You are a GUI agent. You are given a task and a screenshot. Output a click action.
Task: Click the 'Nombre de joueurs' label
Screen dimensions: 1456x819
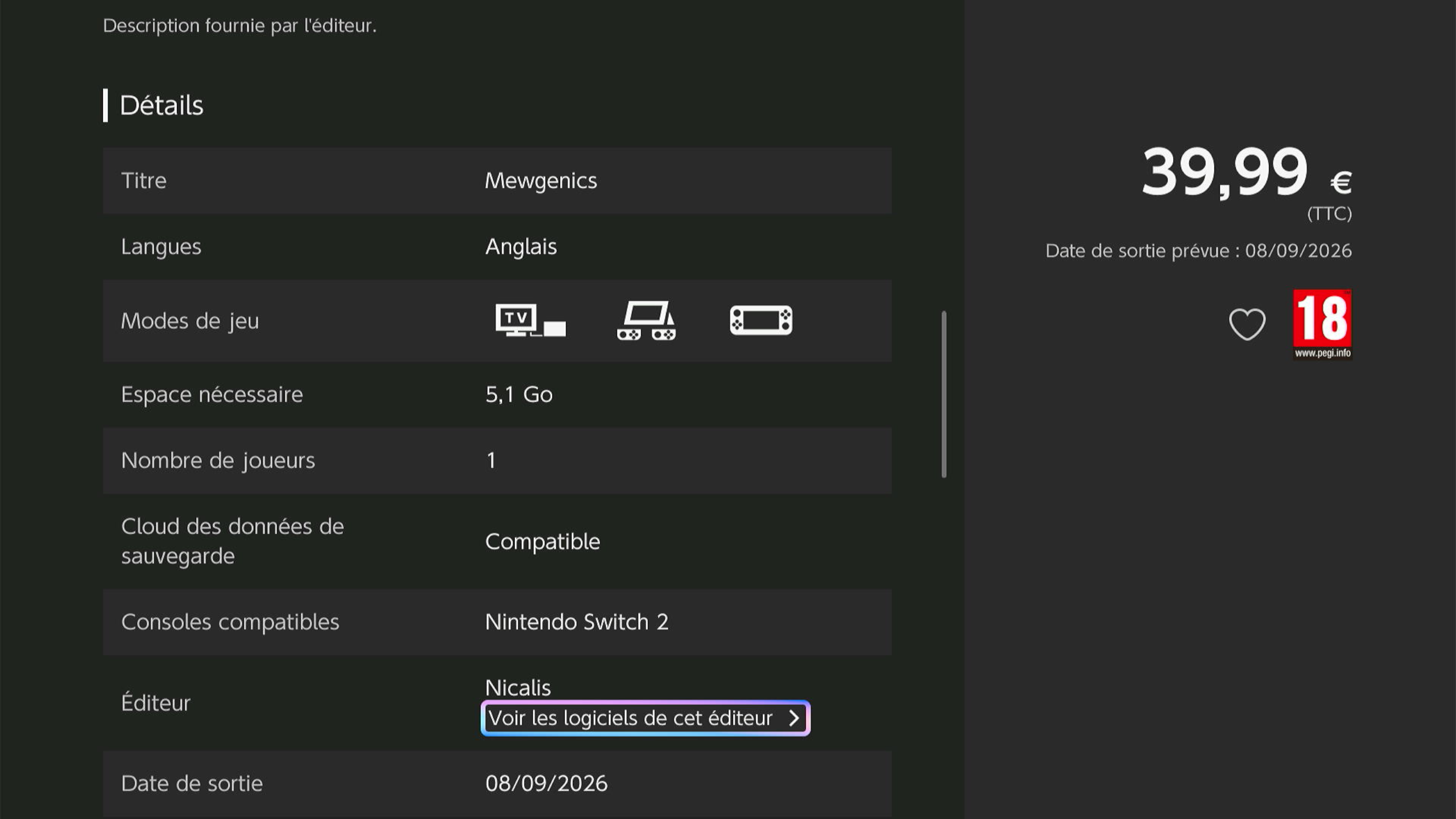click(218, 461)
